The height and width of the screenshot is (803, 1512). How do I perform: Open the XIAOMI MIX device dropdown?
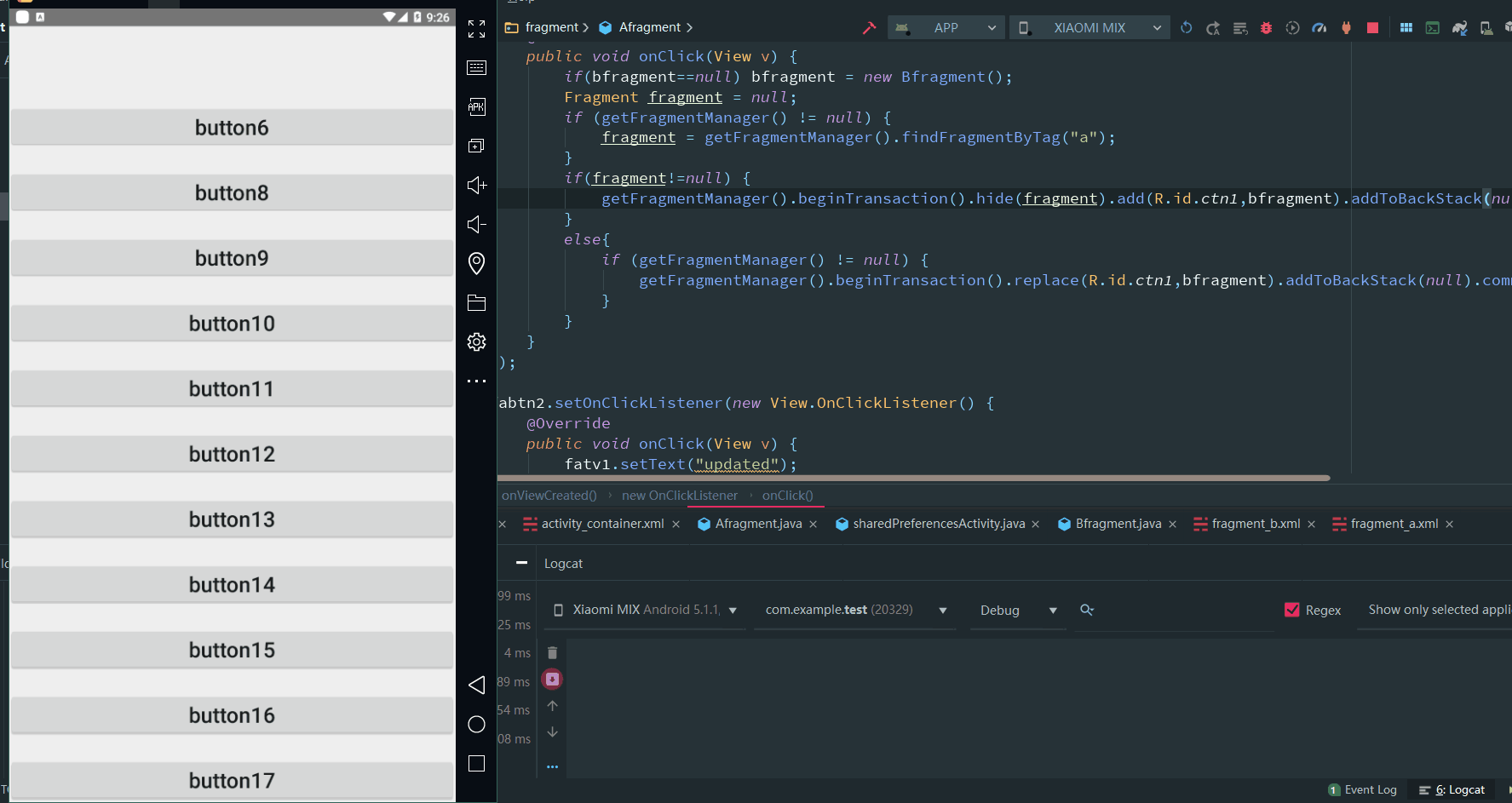1089,28
